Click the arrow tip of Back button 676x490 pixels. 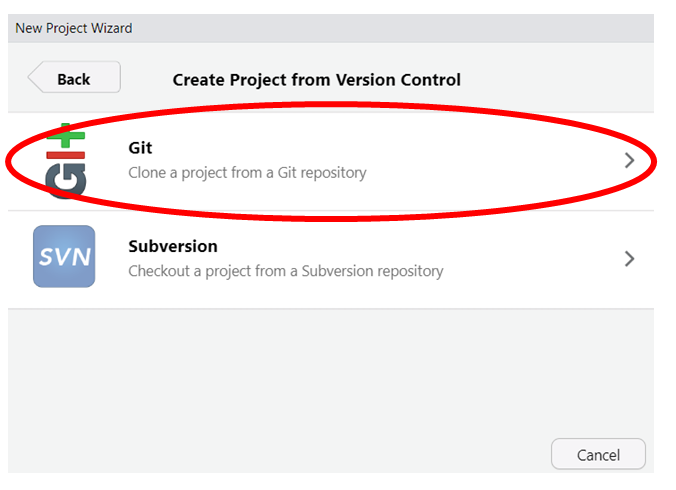pyautogui.click(x=35, y=77)
